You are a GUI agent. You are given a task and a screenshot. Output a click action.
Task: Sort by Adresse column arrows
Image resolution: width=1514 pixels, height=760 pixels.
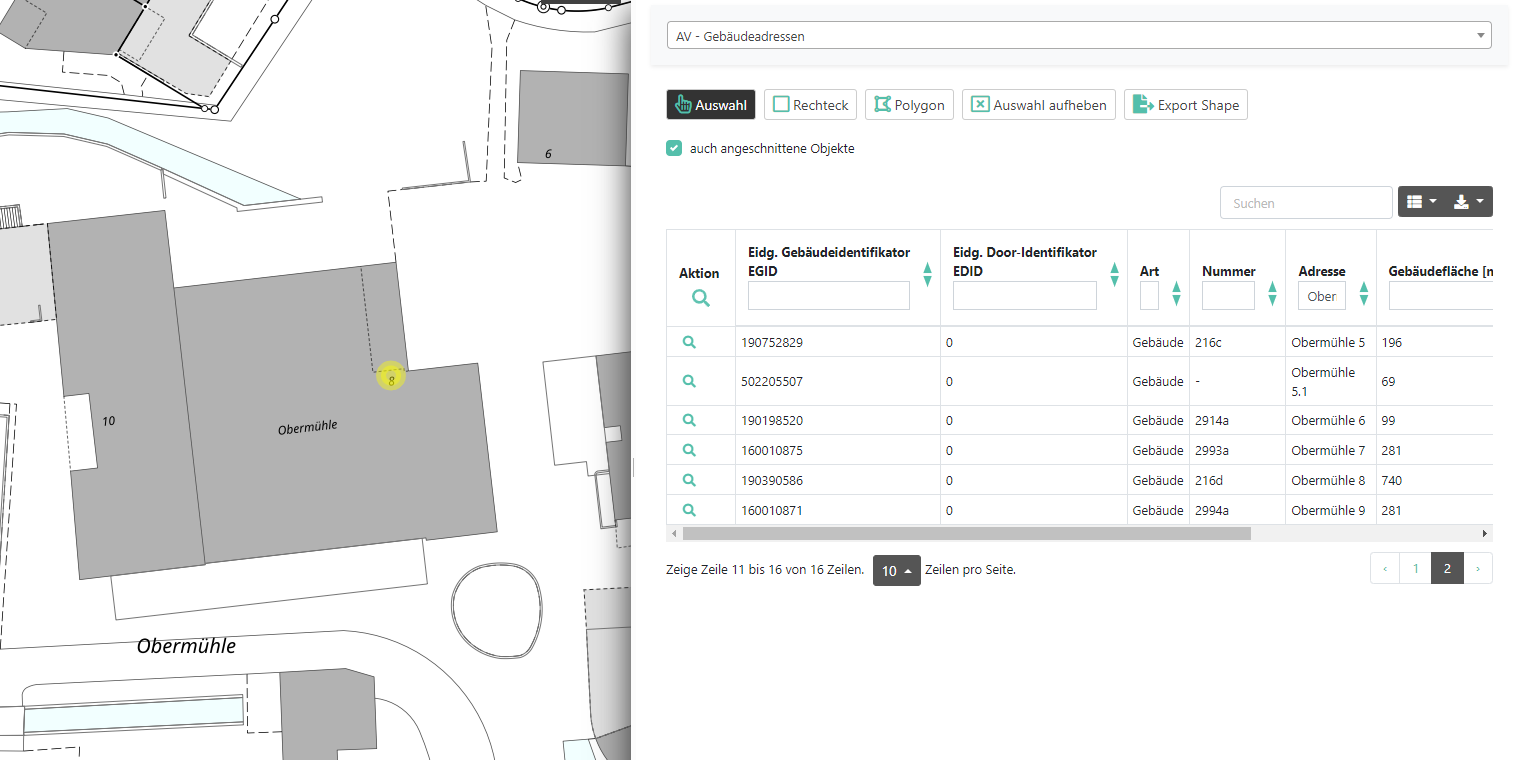[x=1364, y=293]
